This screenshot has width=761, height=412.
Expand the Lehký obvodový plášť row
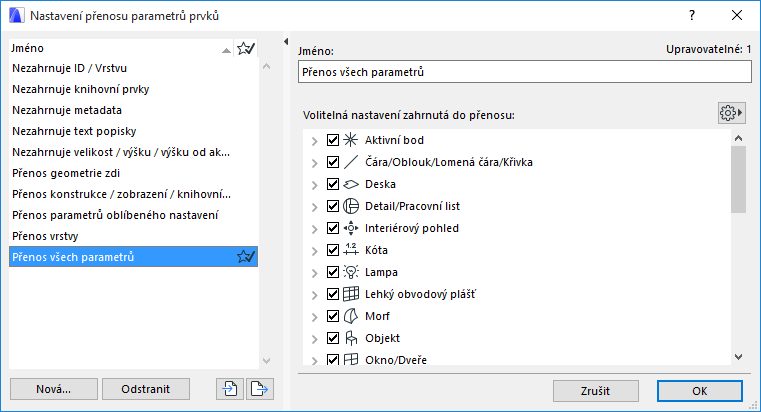314,294
